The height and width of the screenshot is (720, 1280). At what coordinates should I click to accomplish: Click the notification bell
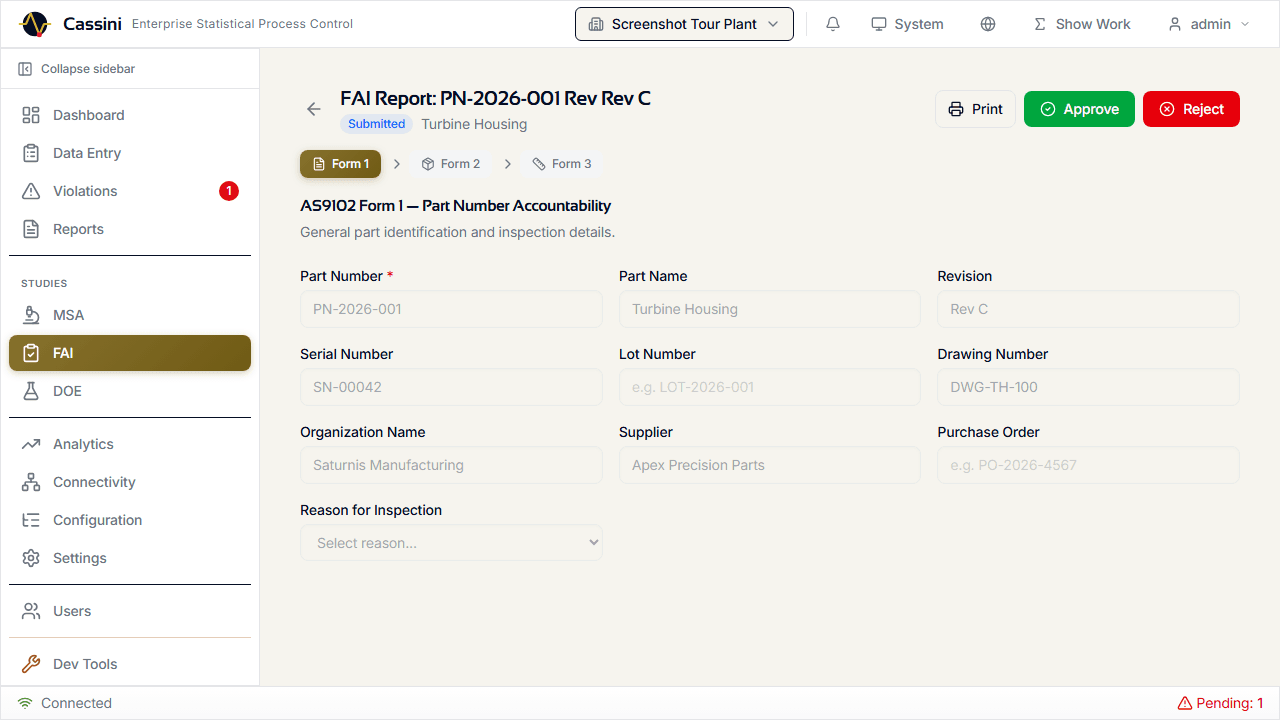(x=832, y=23)
